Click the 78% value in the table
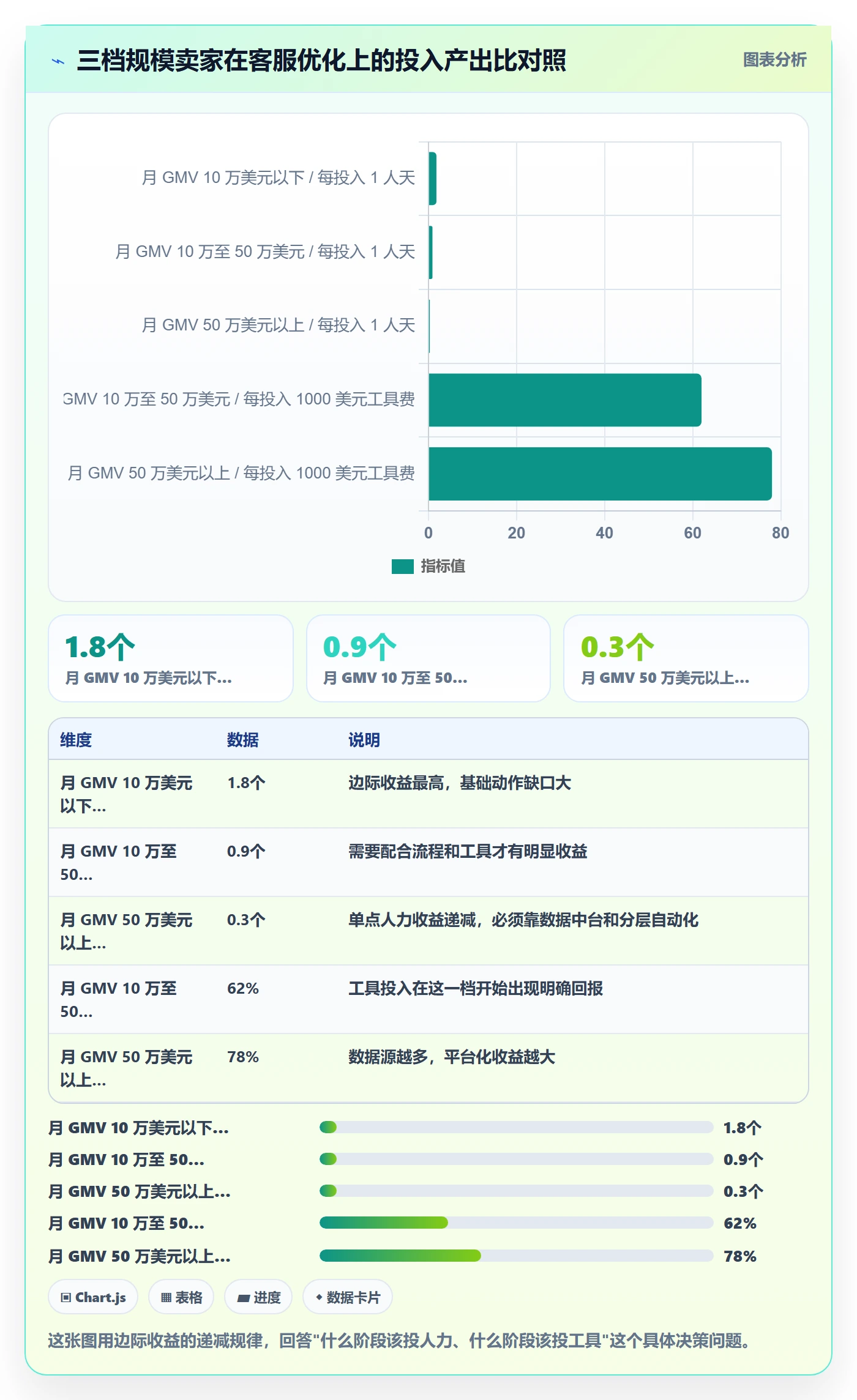This screenshot has width=857, height=1400. pos(243,1057)
